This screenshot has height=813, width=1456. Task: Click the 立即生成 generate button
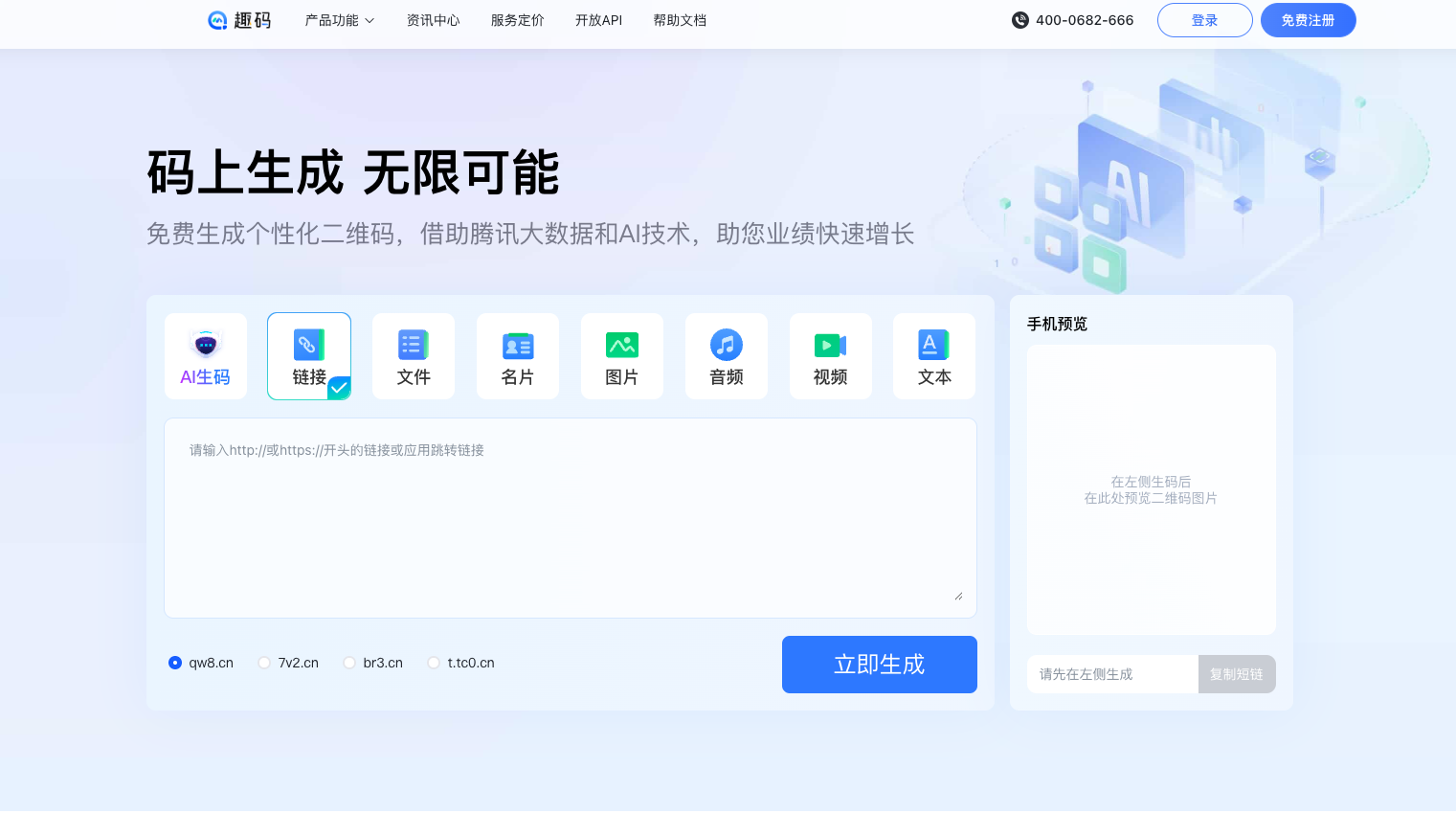(x=879, y=664)
